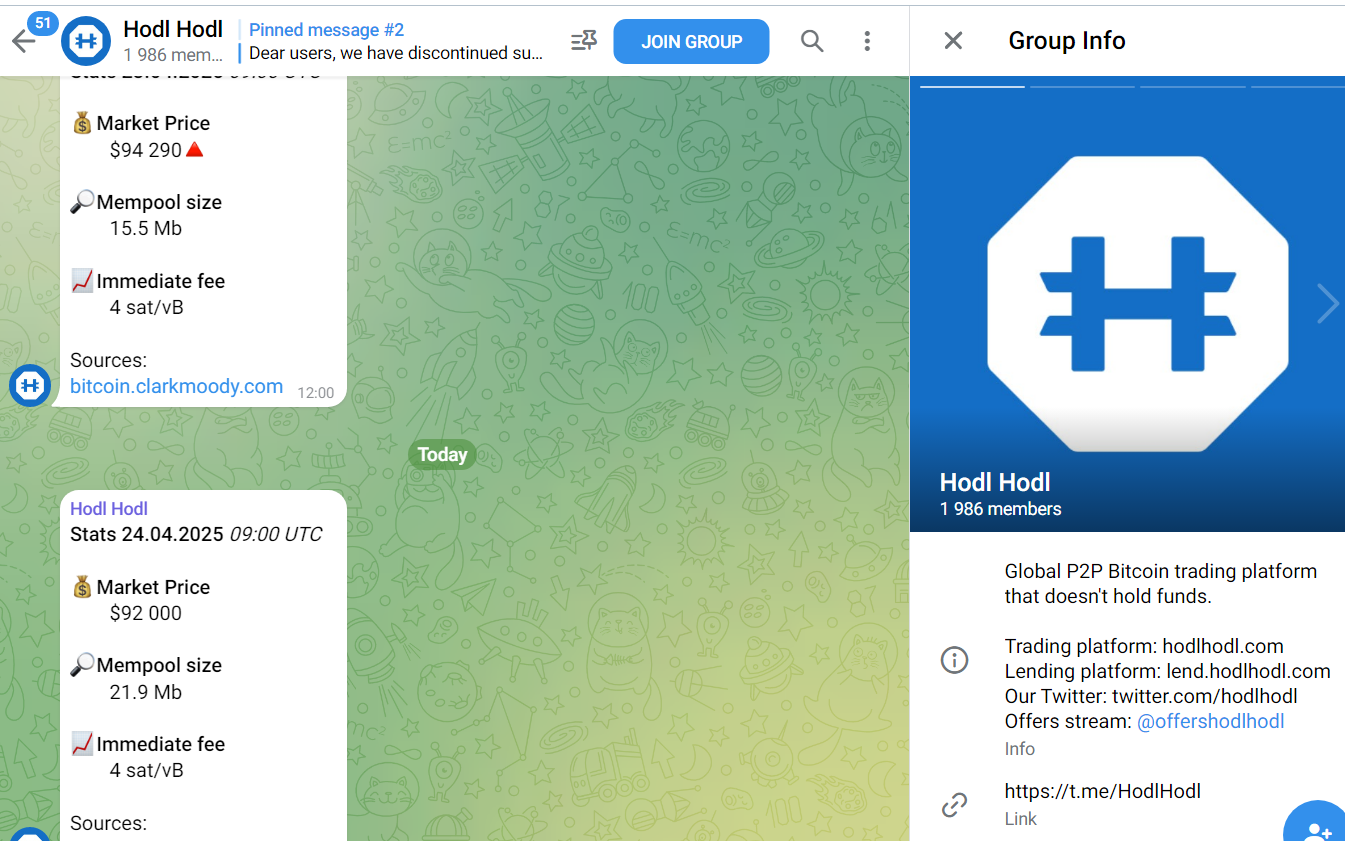Click the 21.9 Mb mempool size value
Screen dimensions: 1345x841
146,692
